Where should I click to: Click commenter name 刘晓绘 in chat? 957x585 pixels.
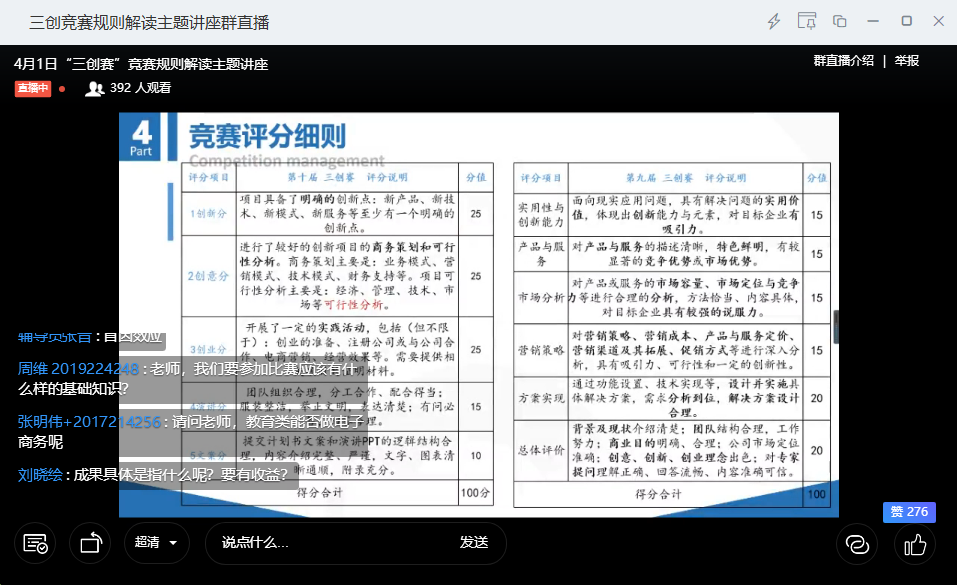[x=39, y=476]
